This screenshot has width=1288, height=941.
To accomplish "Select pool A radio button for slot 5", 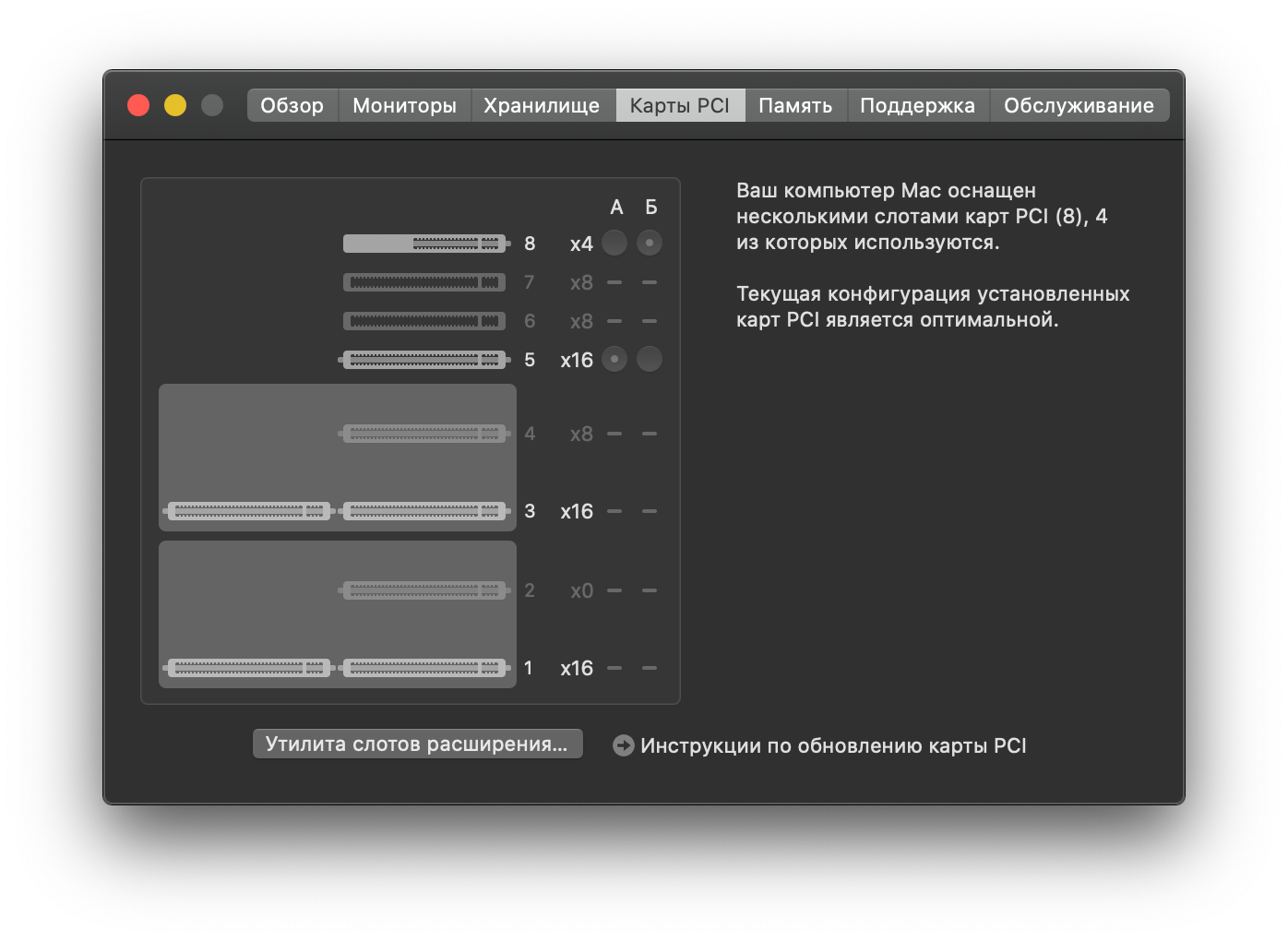I will pyautogui.click(x=614, y=359).
